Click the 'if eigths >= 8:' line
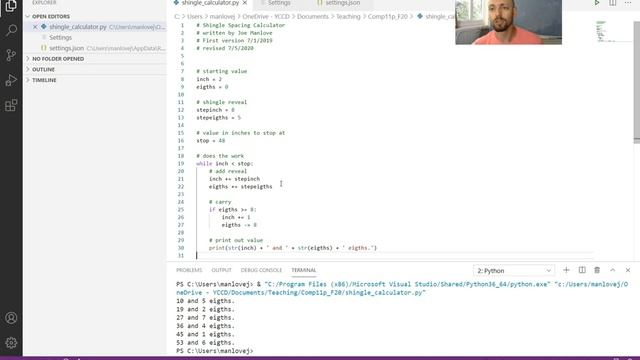 (233, 209)
